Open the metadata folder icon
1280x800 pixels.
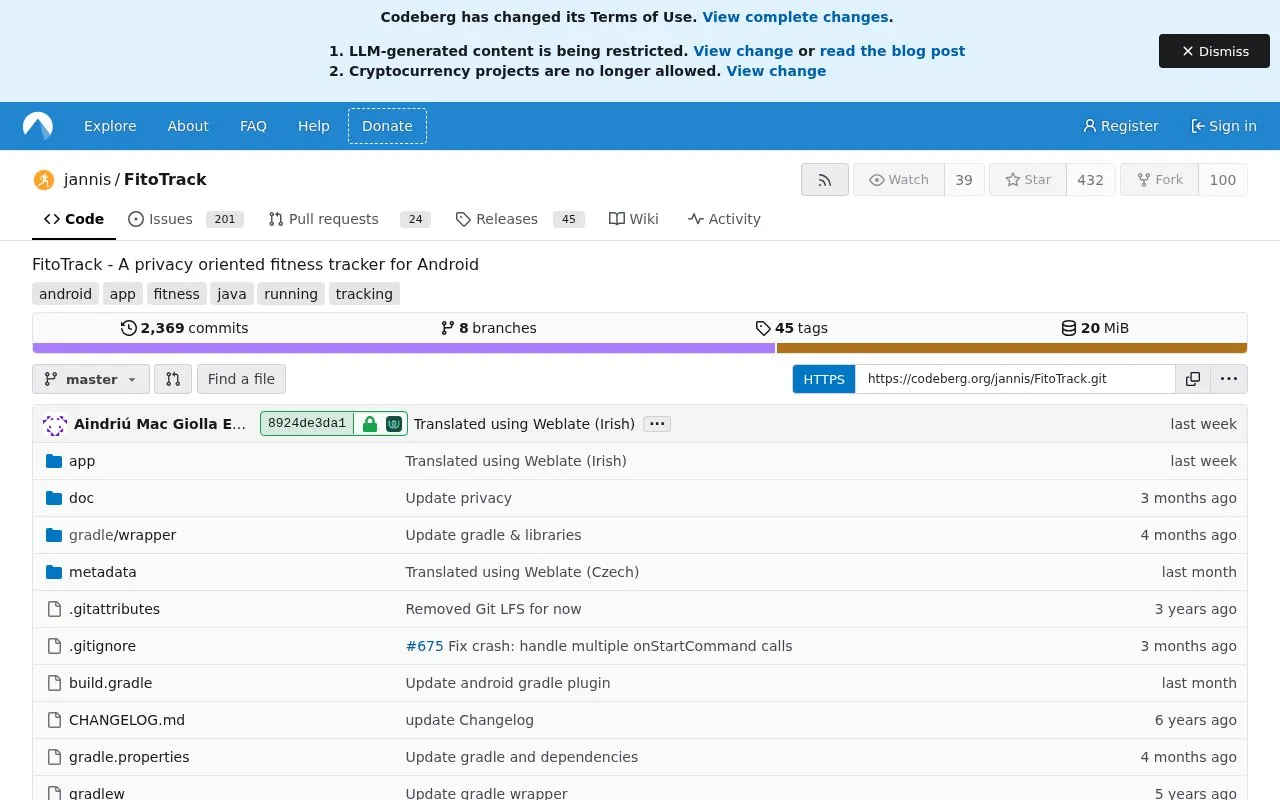(x=54, y=572)
